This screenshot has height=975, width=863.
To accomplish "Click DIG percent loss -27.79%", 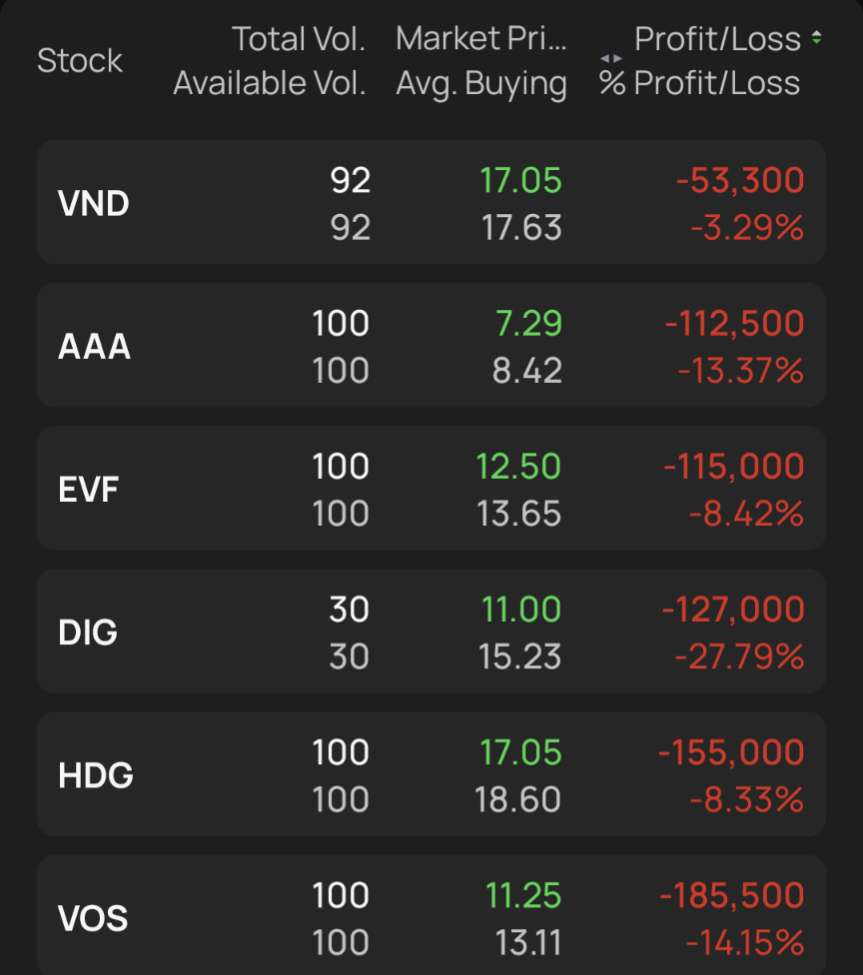I will coord(739,657).
